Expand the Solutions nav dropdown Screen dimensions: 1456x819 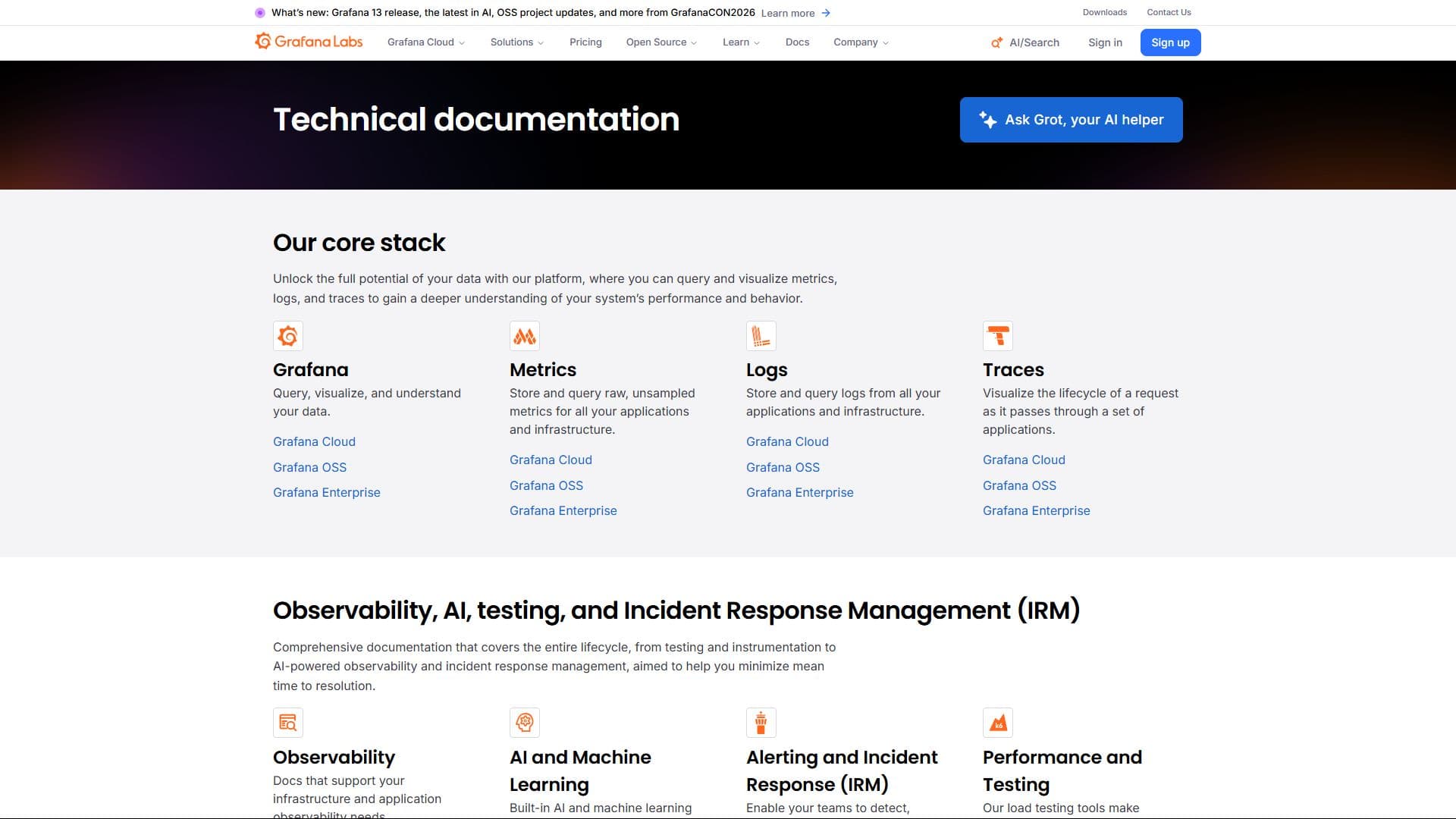point(516,42)
